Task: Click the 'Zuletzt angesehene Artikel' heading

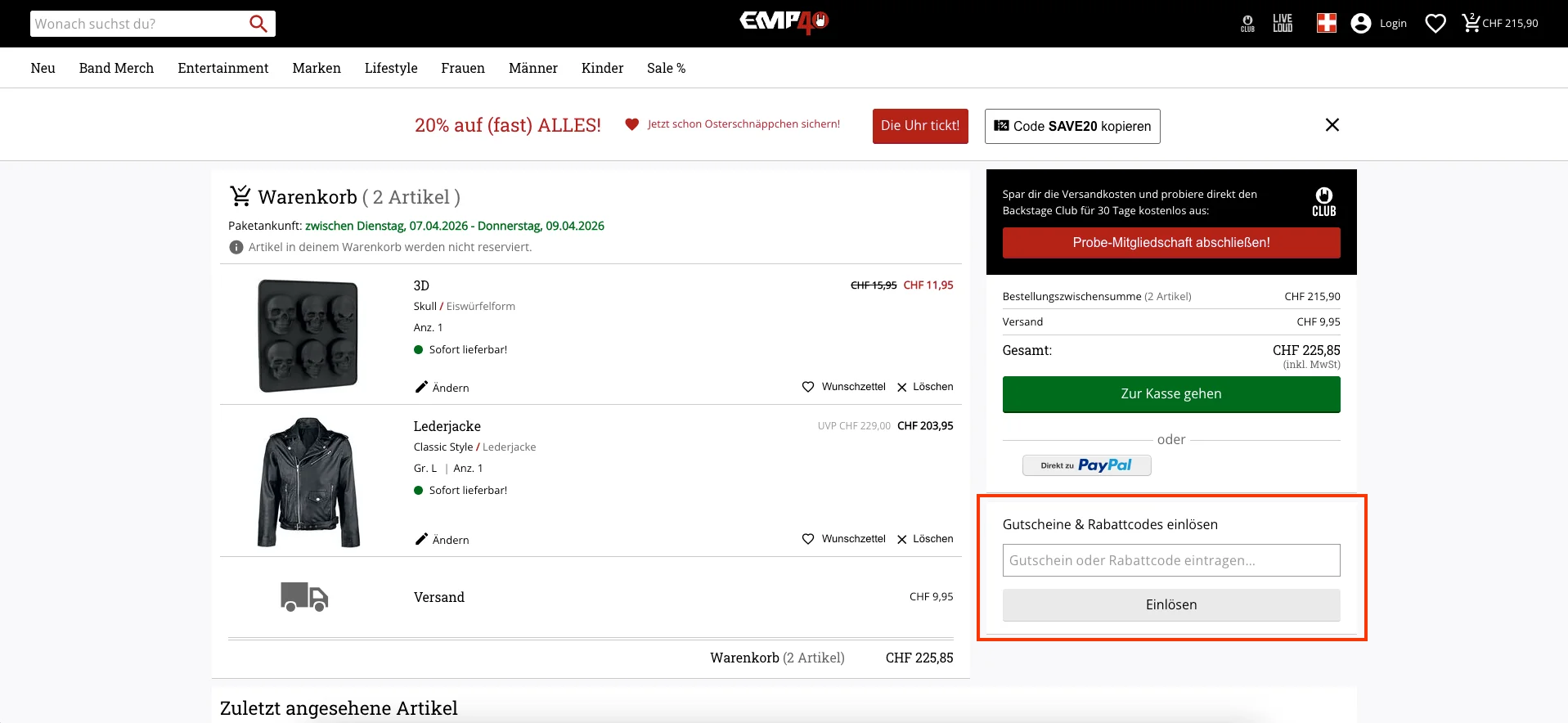Action: [339, 708]
